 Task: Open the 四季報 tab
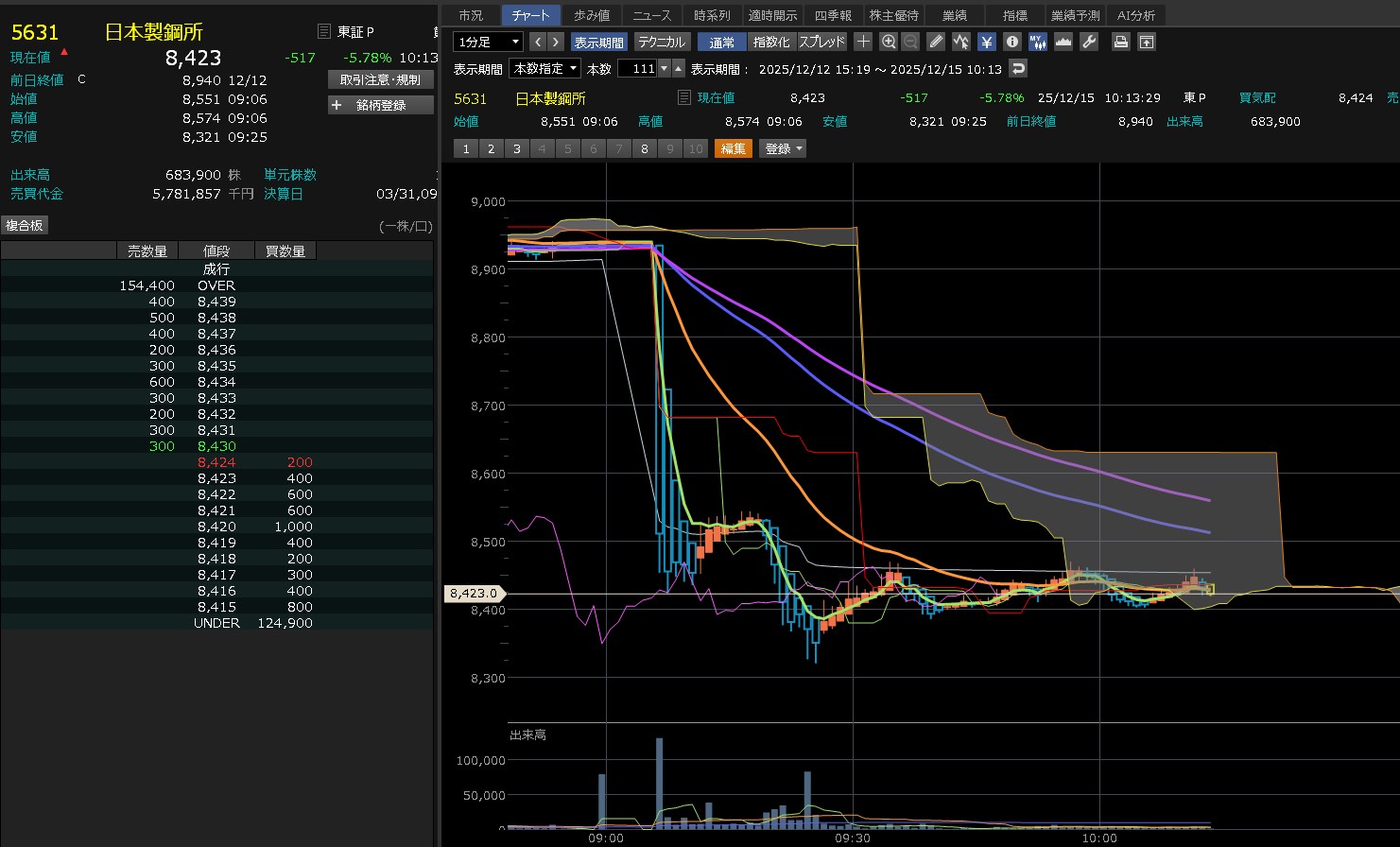[833, 15]
